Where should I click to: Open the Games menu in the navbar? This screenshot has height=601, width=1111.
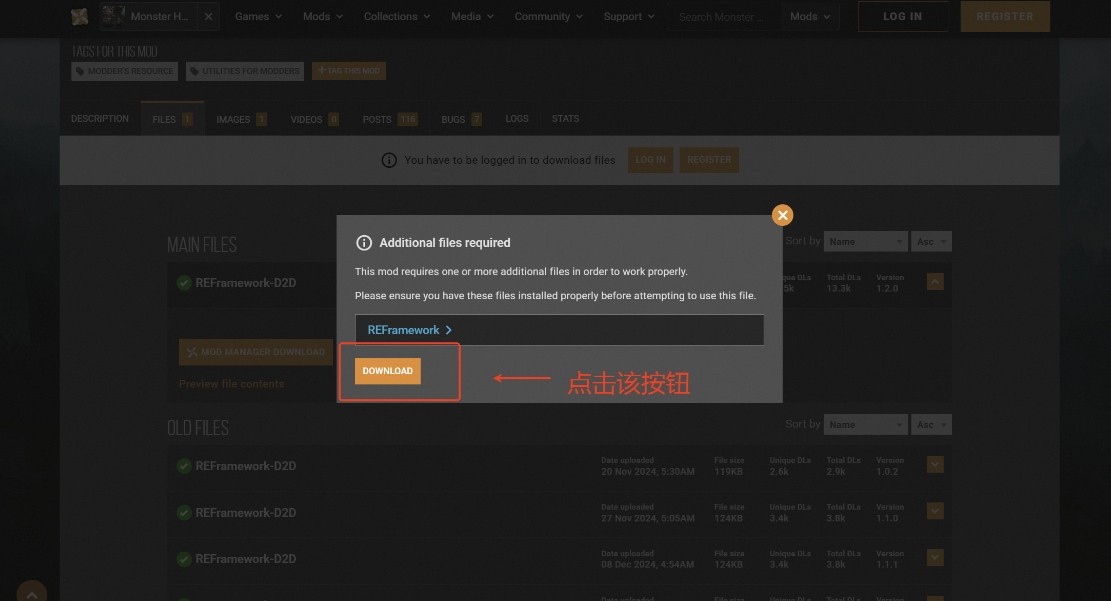pos(258,17)
